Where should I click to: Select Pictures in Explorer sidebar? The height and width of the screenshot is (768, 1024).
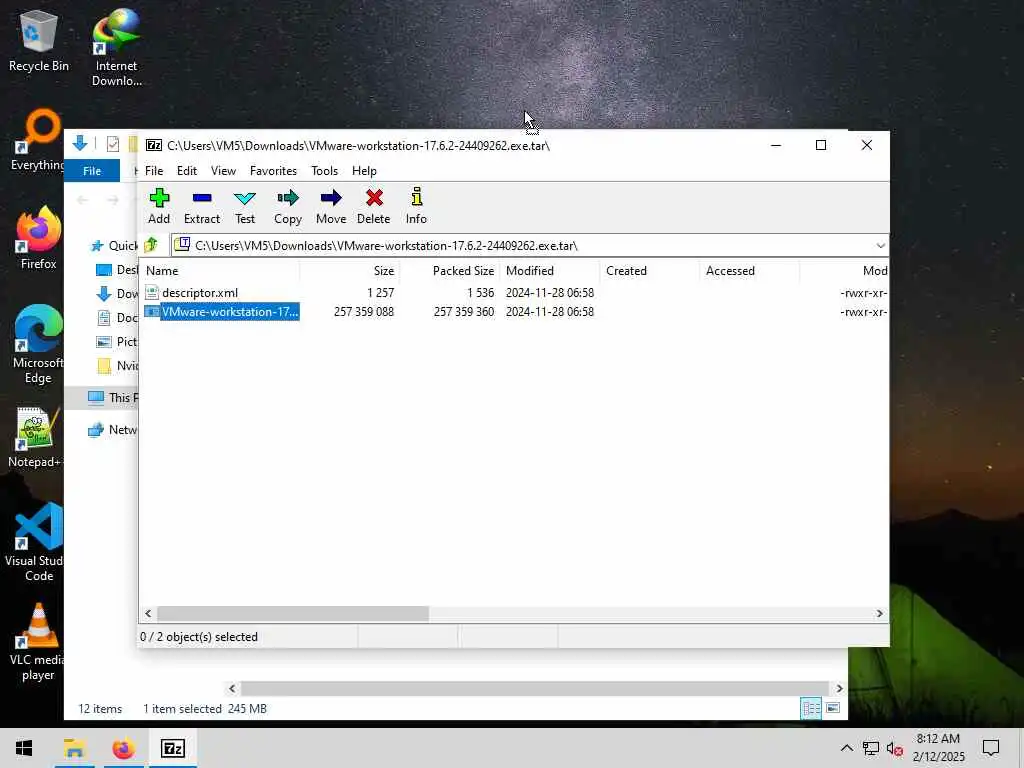[x=117, y=342]
